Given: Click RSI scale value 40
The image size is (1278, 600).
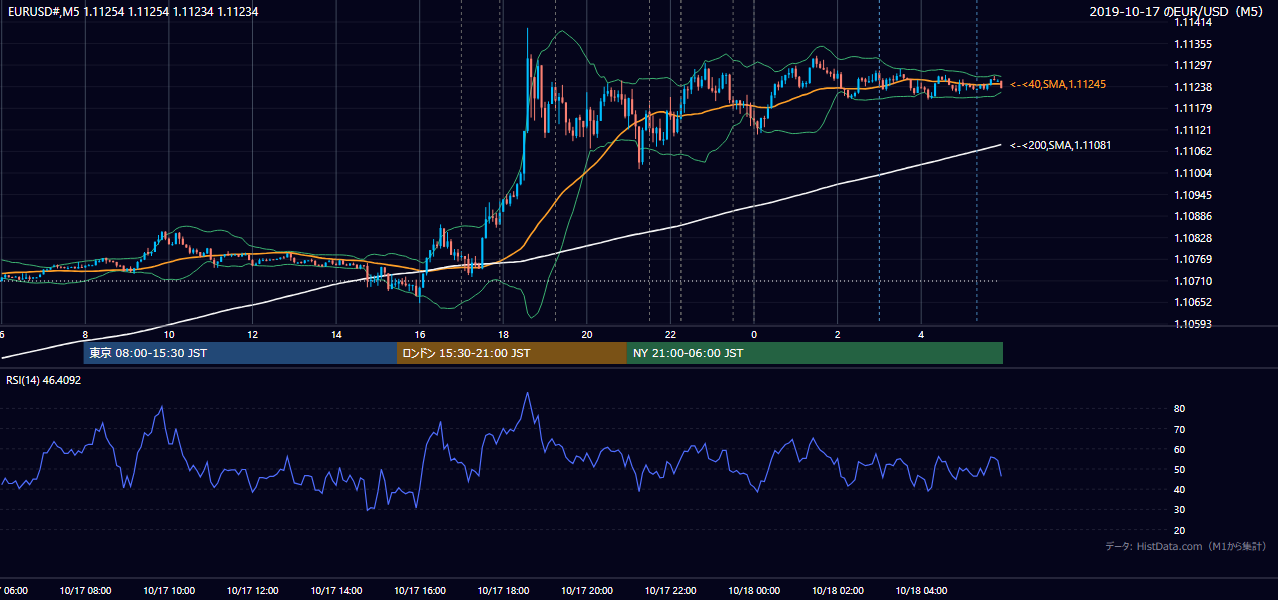Looking at the screenshot, I should 1180,489.
